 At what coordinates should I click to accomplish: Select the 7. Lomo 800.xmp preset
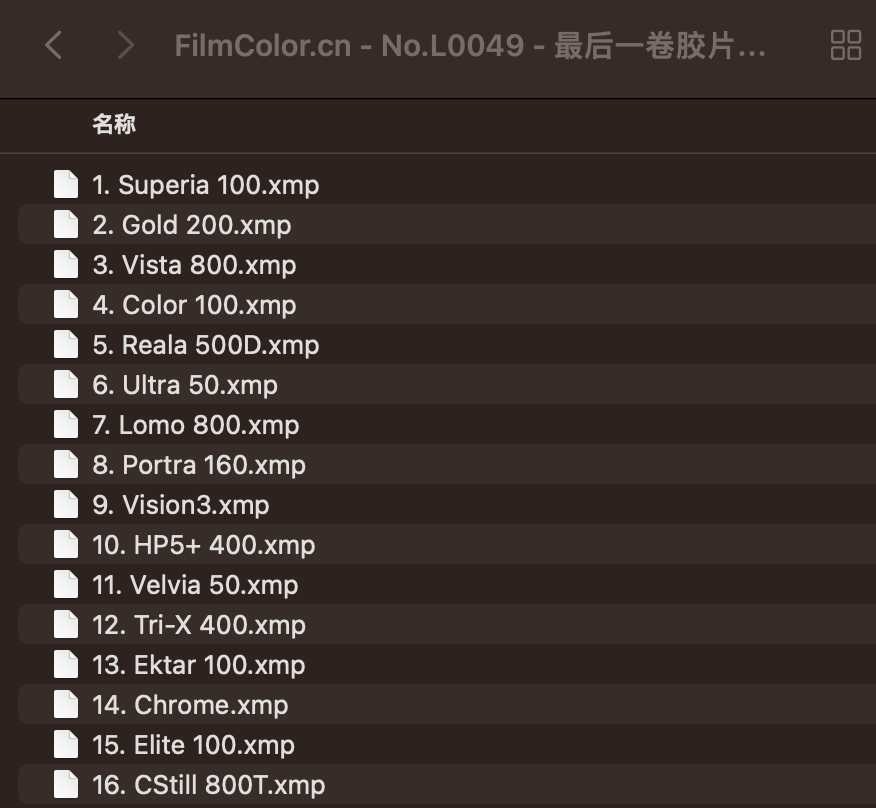195,425
